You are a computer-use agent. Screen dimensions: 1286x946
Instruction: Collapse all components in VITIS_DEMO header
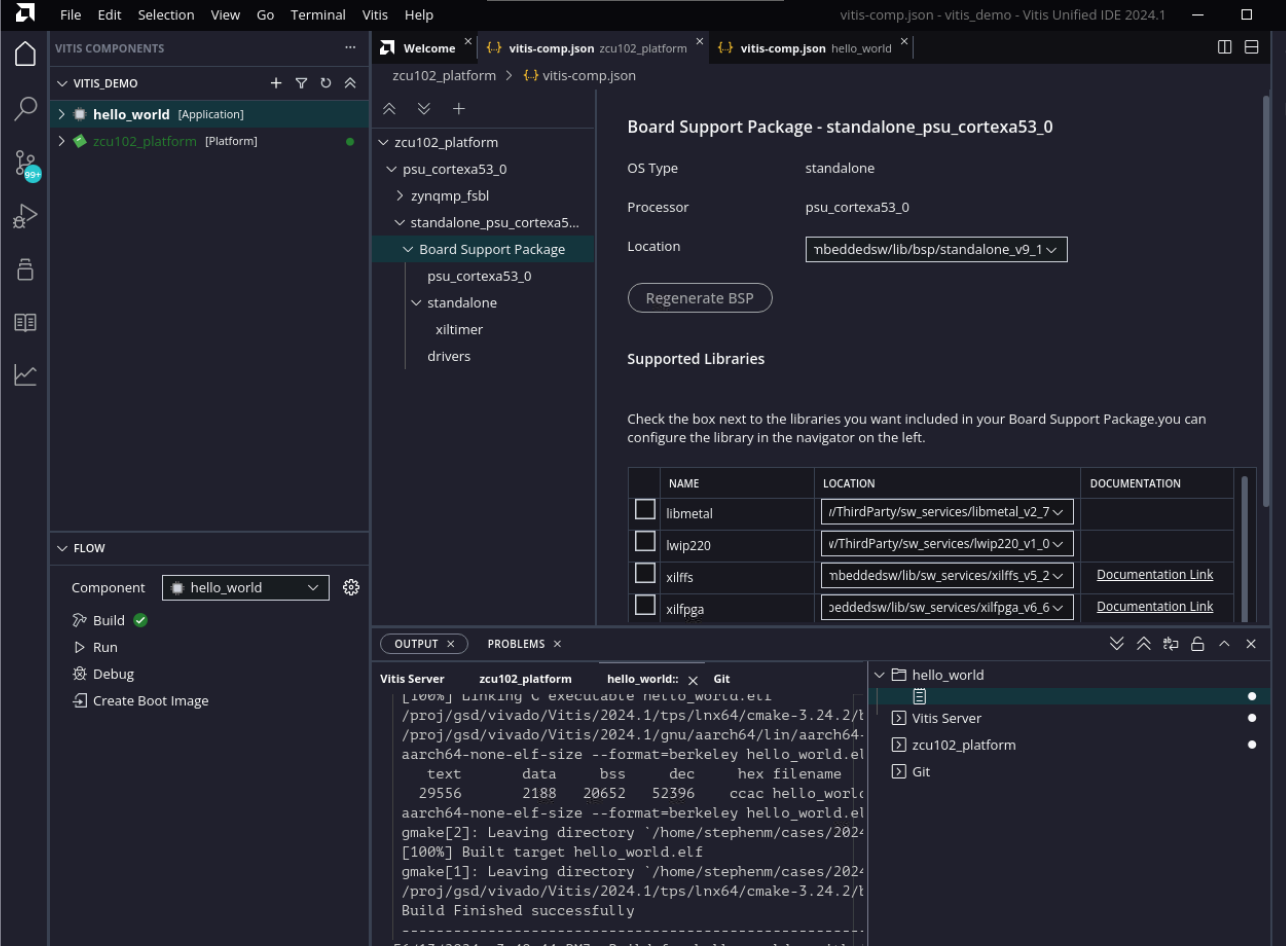tap(349, 83)
